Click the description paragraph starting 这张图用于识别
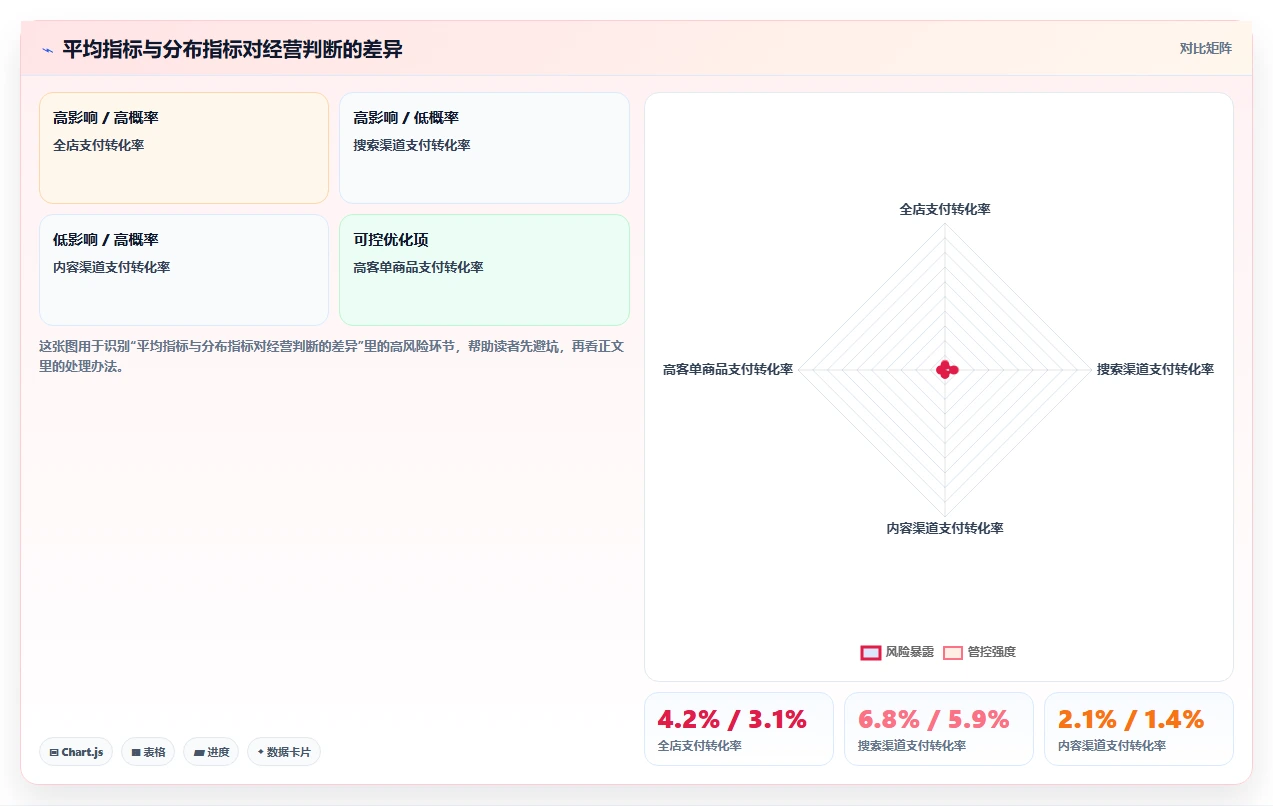Screen dimensions: 1273x806 pos(334,356)
